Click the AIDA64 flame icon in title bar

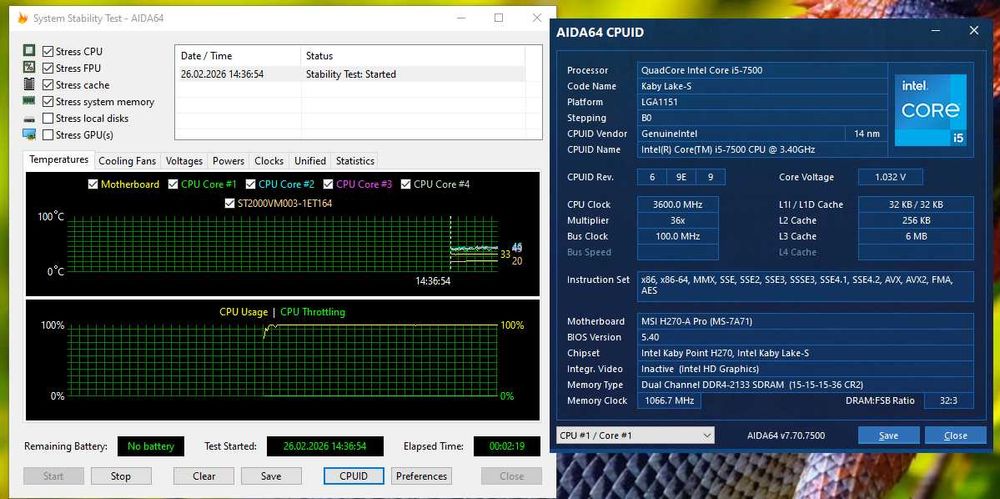click(x=22, y=19)
